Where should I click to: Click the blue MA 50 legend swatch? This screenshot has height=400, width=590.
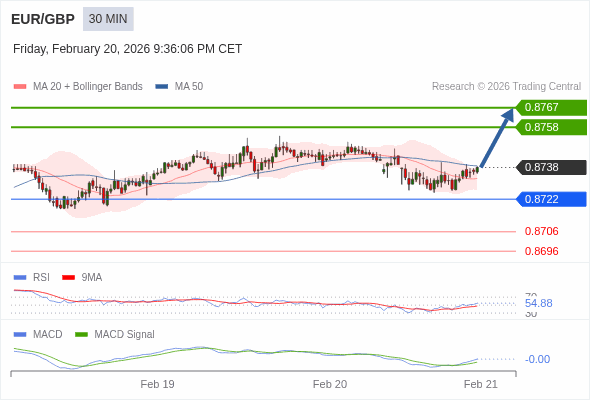click(162, 87)
